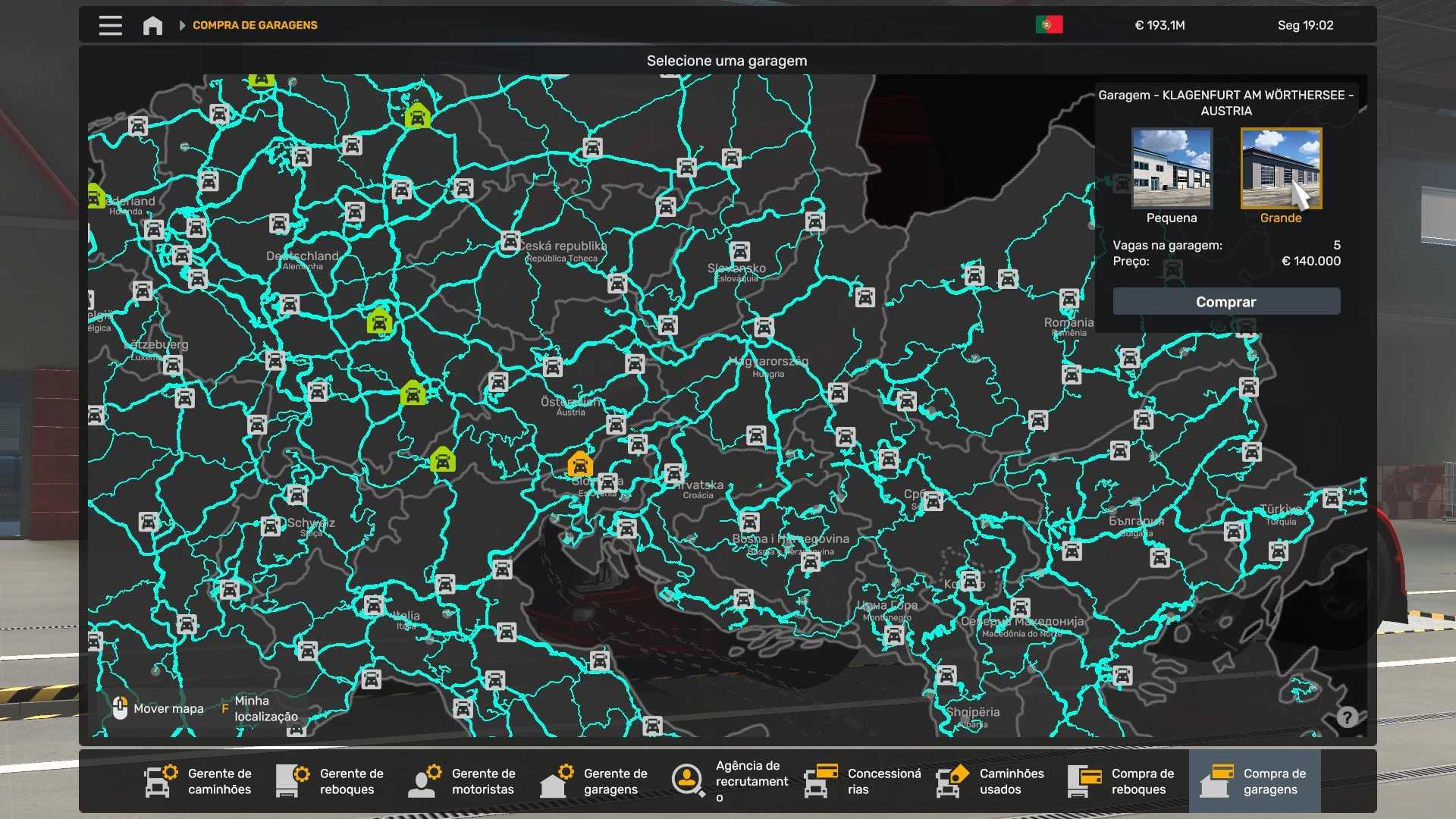Viewport: 1456px width, 819px height.
Task: Open the hamburger main menu
Action: [110, 25]
